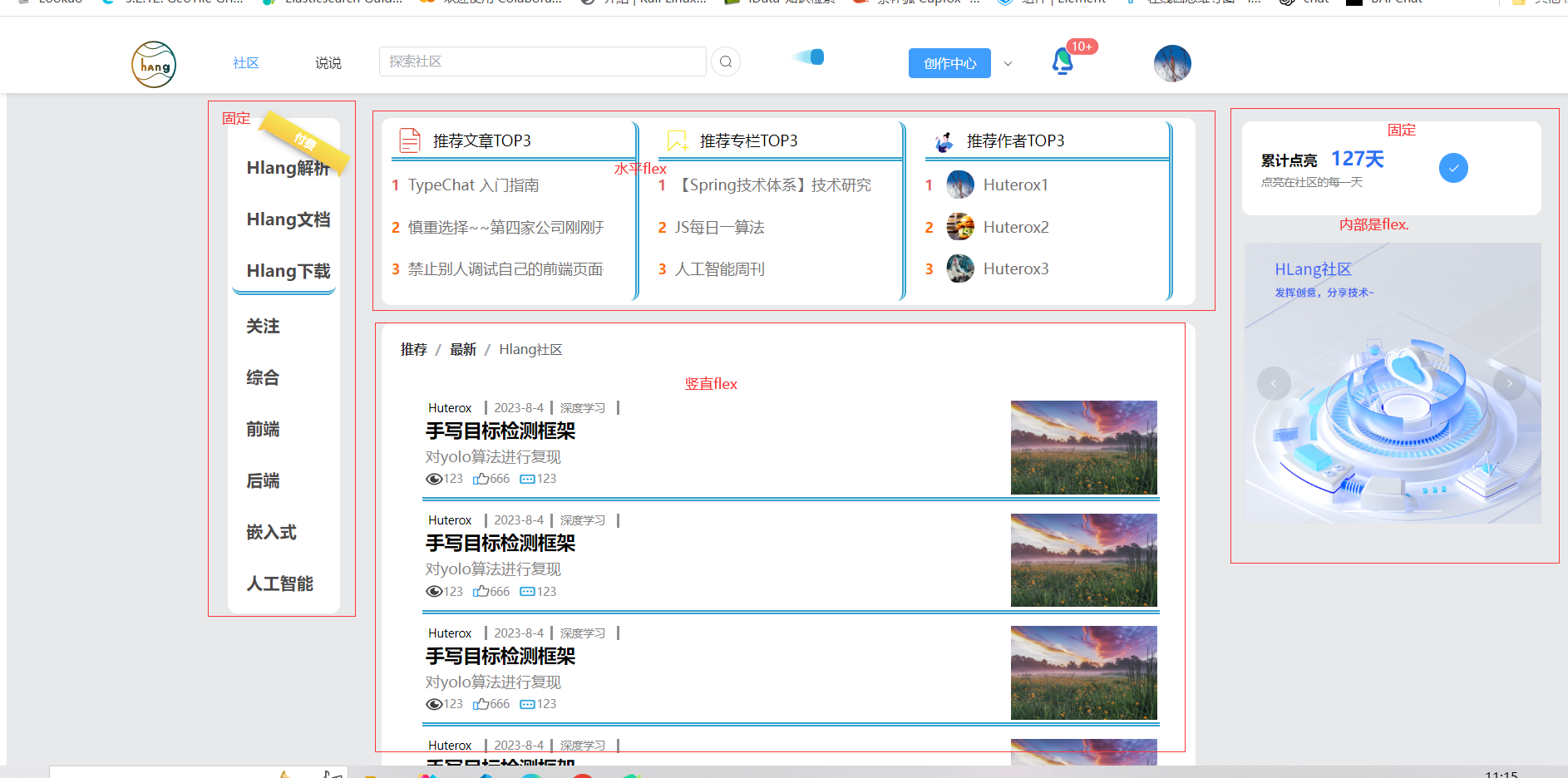Like the third post with thumbs-up icon
The height and width of the screenshot is (778, 1568).
[481, 704]
